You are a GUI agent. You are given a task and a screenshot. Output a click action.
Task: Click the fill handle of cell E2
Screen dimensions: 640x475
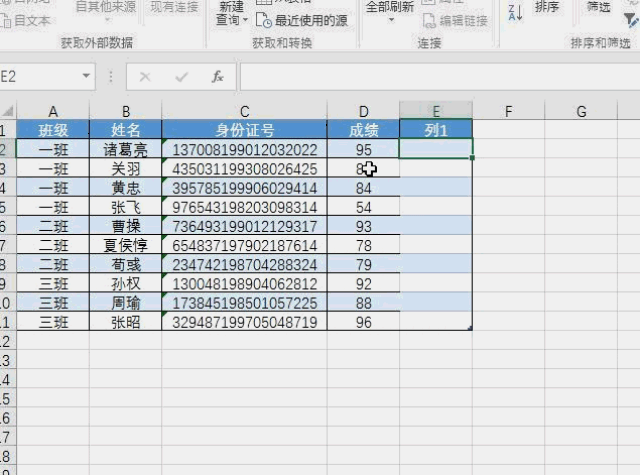(472, 158)
